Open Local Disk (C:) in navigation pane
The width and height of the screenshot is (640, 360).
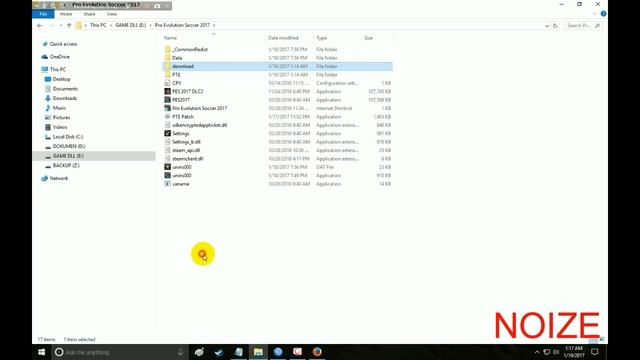tap(67, 137)
